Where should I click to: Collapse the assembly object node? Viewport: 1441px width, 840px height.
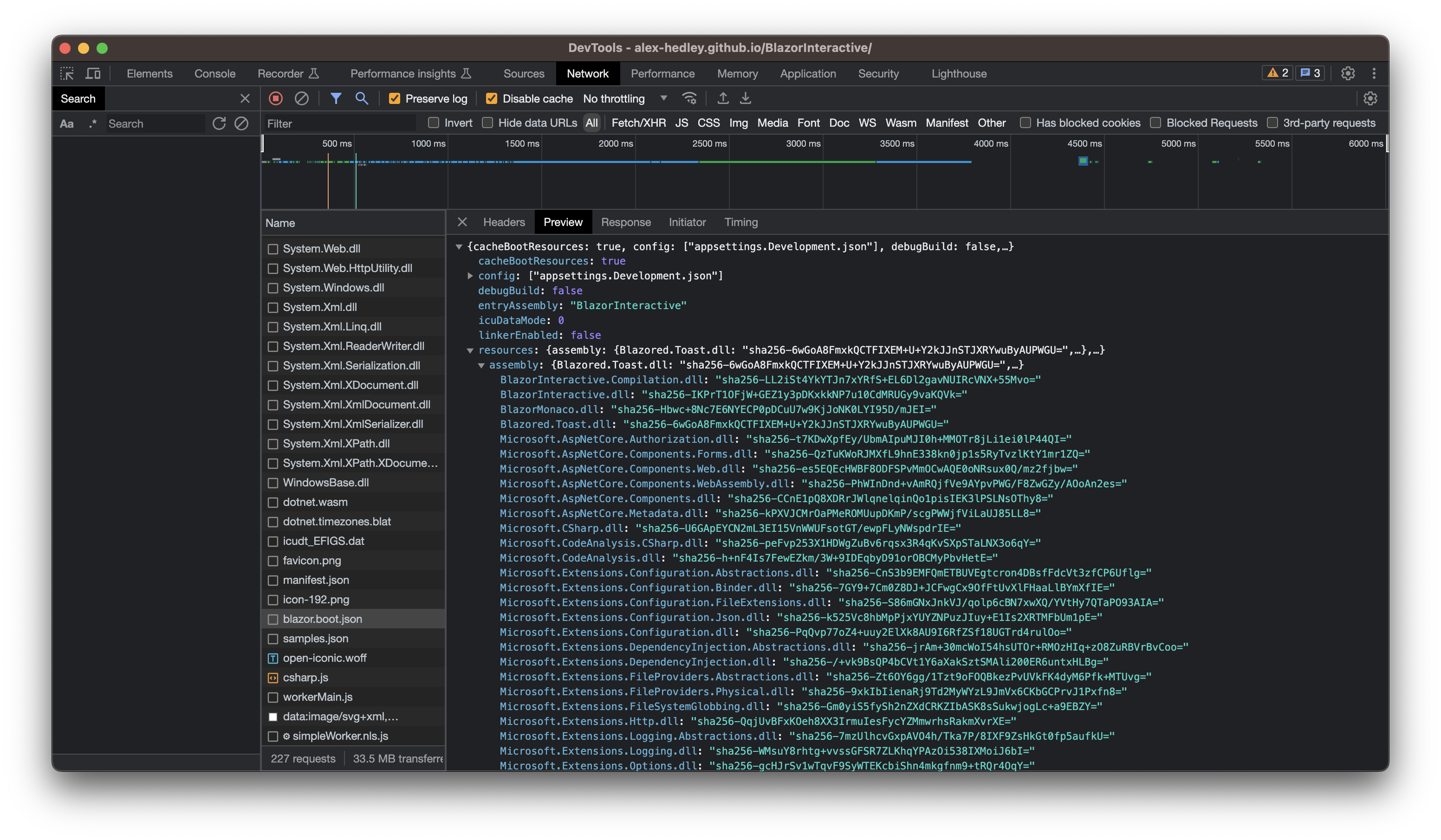pos(481,365)
